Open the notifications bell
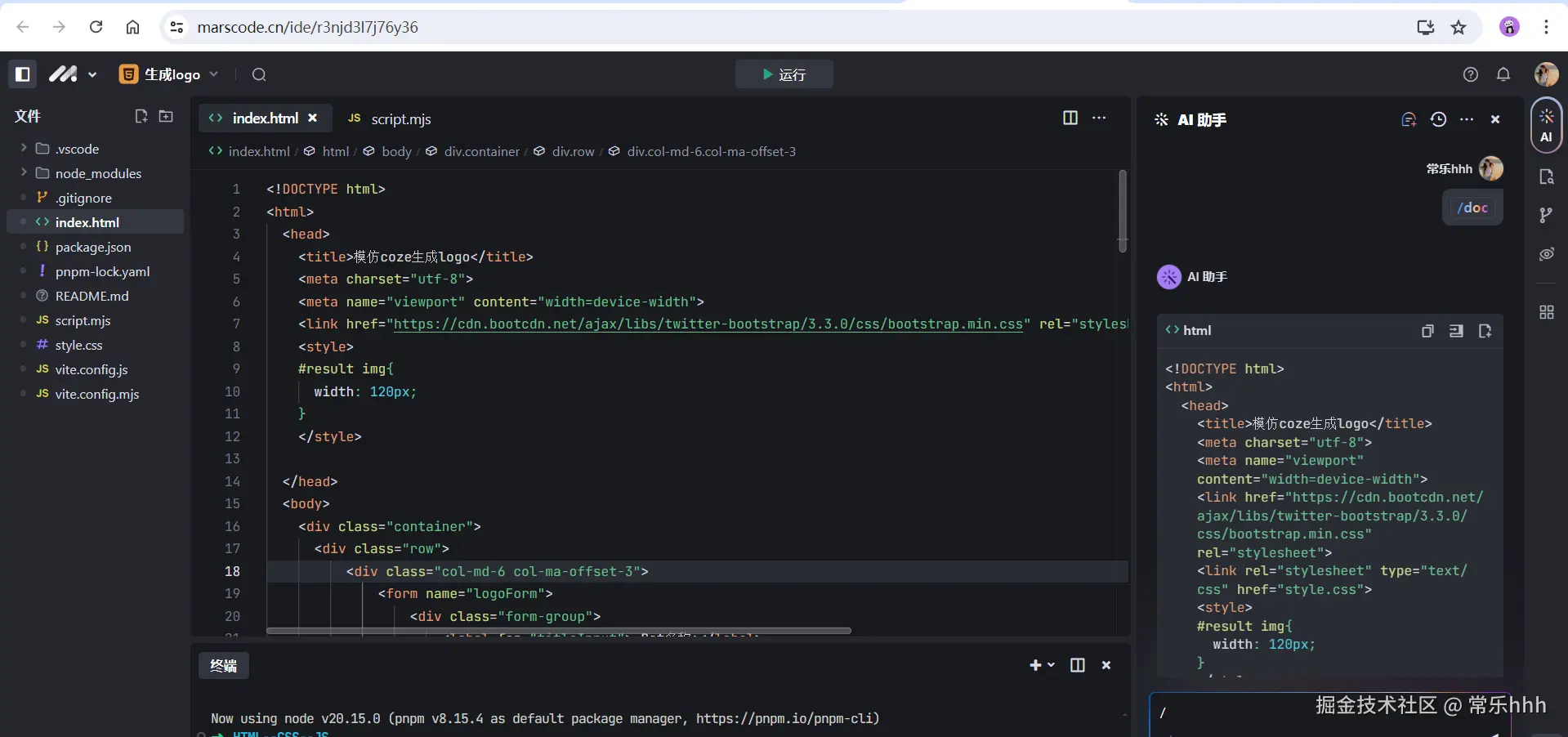 (x=1503, y=74)
